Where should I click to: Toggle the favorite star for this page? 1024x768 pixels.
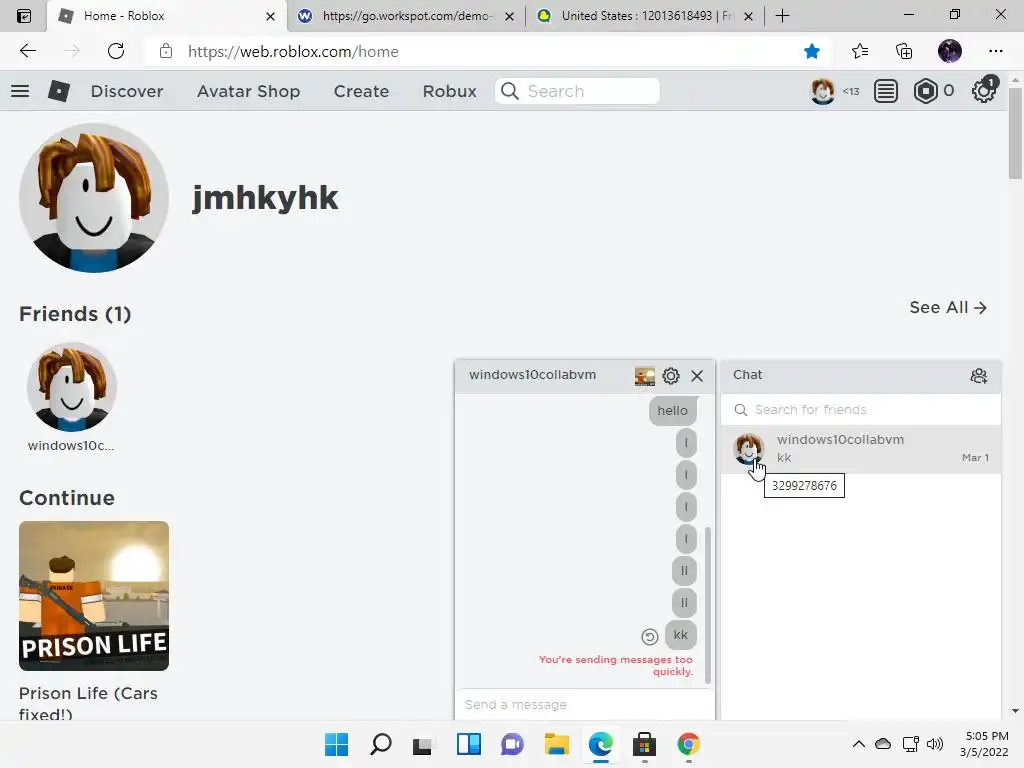pyautogui.click(x=812, y=52)
